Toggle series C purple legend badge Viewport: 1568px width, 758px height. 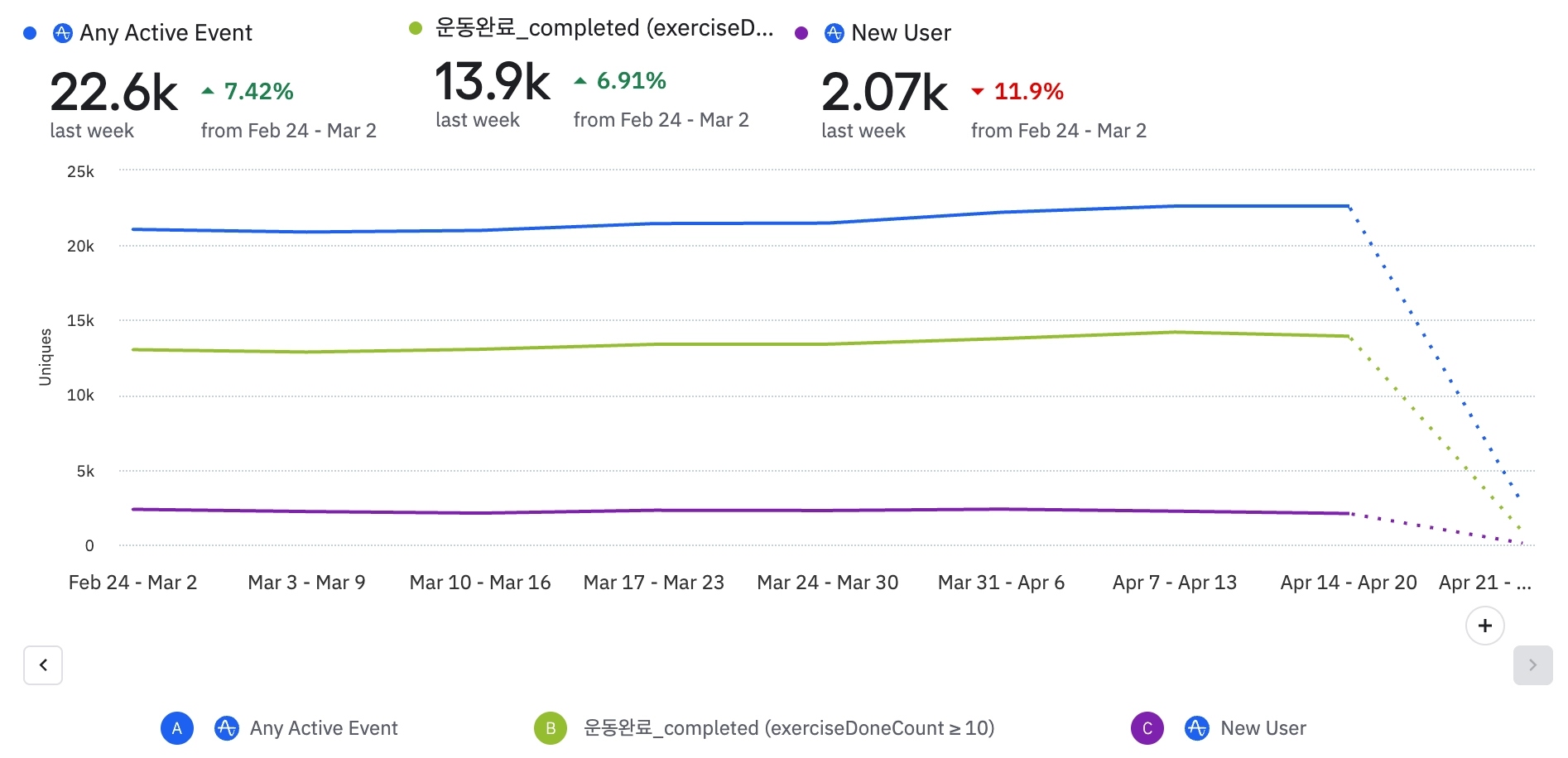coord(1147,728)
